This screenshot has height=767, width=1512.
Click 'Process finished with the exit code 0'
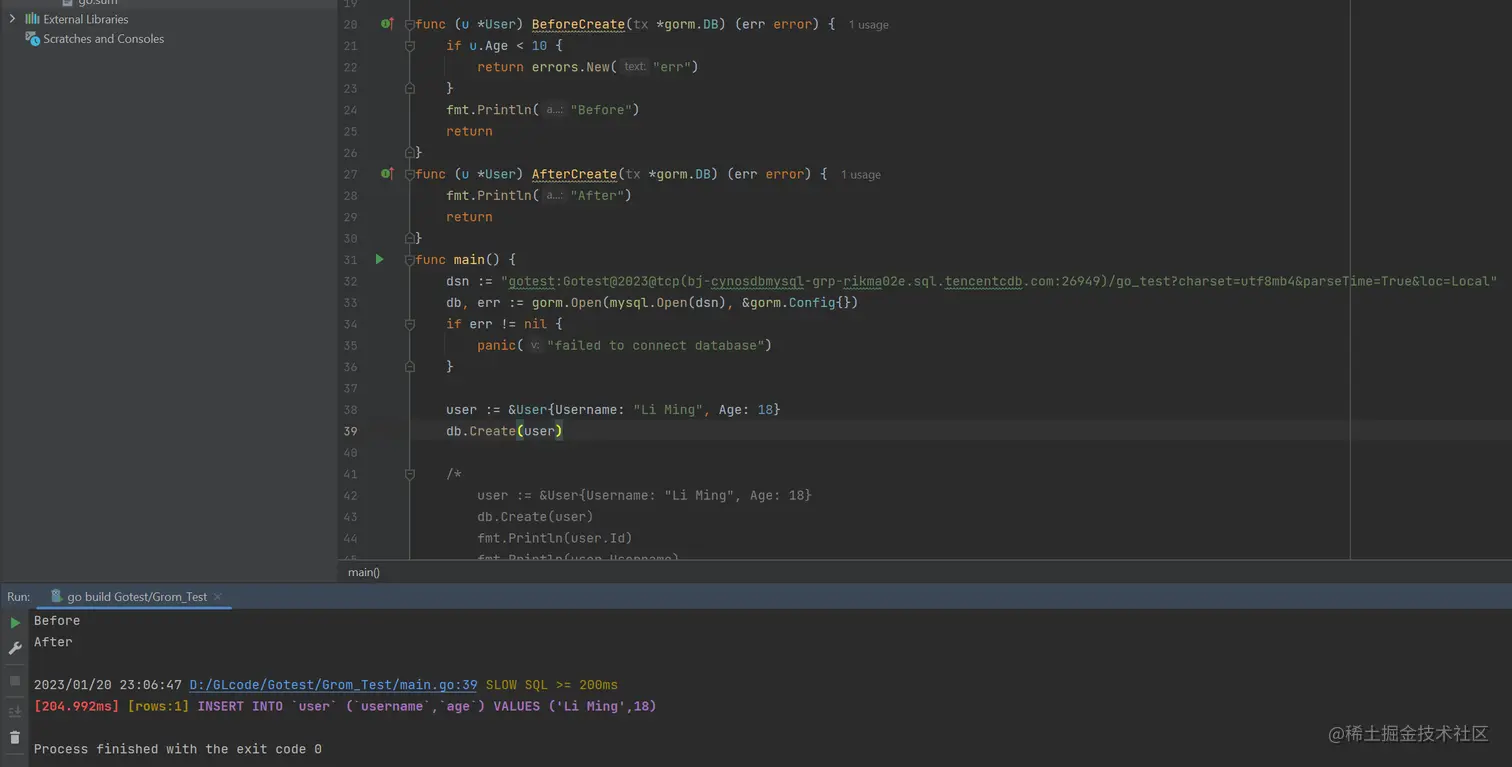pos(178,749)
